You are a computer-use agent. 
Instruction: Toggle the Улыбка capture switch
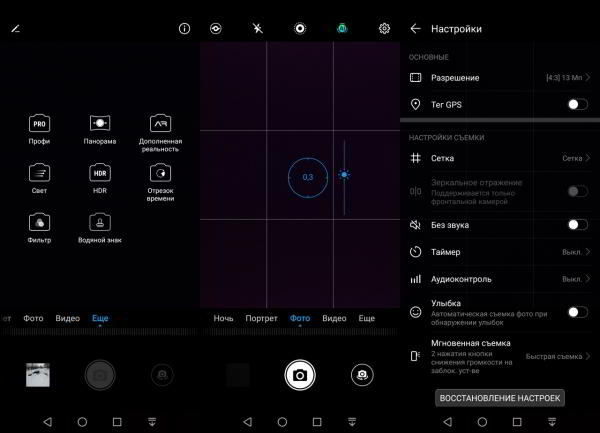point(577,312)
